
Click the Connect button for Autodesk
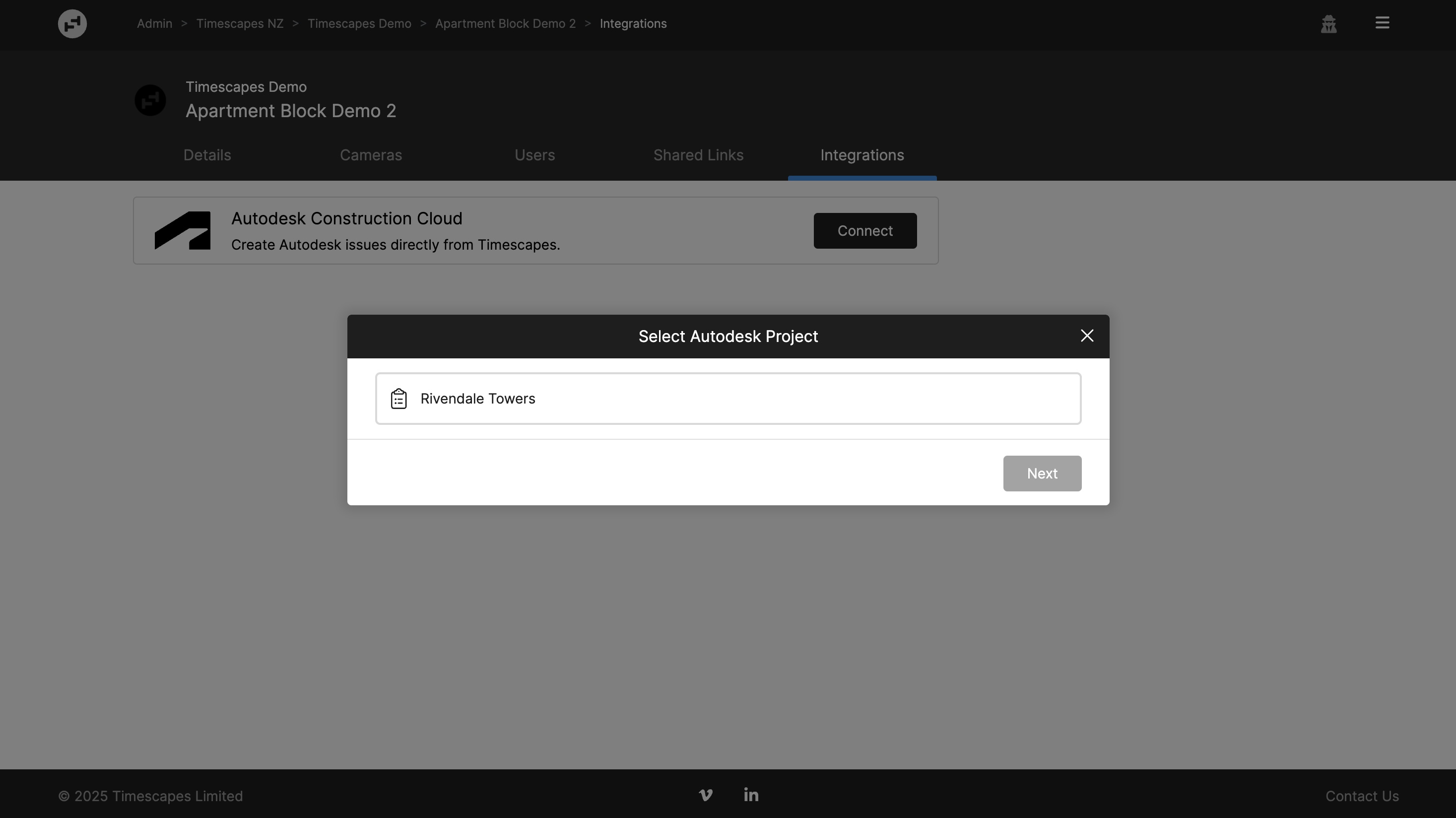[865, 231]
